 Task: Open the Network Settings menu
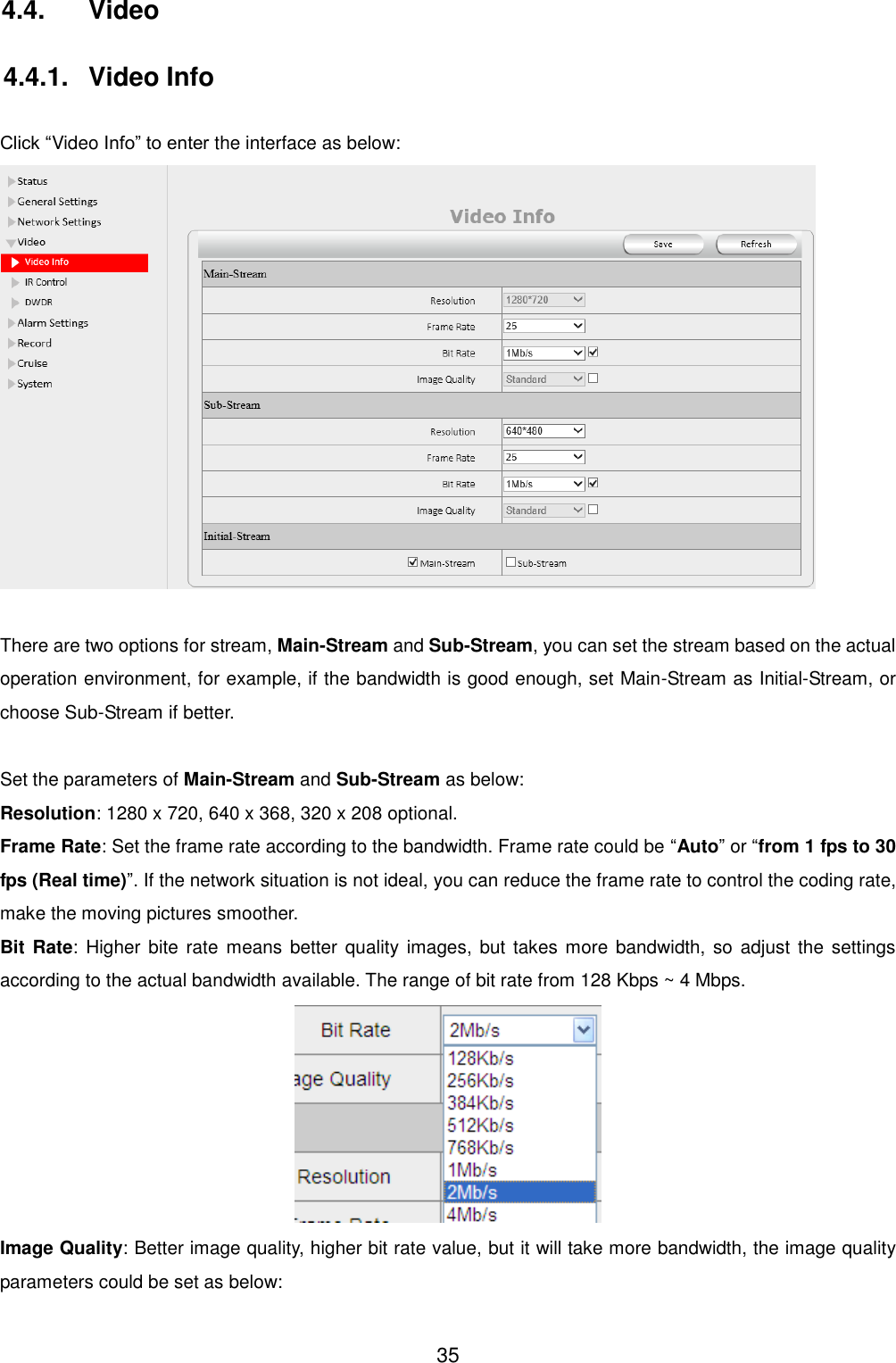[x=10, y=221]
